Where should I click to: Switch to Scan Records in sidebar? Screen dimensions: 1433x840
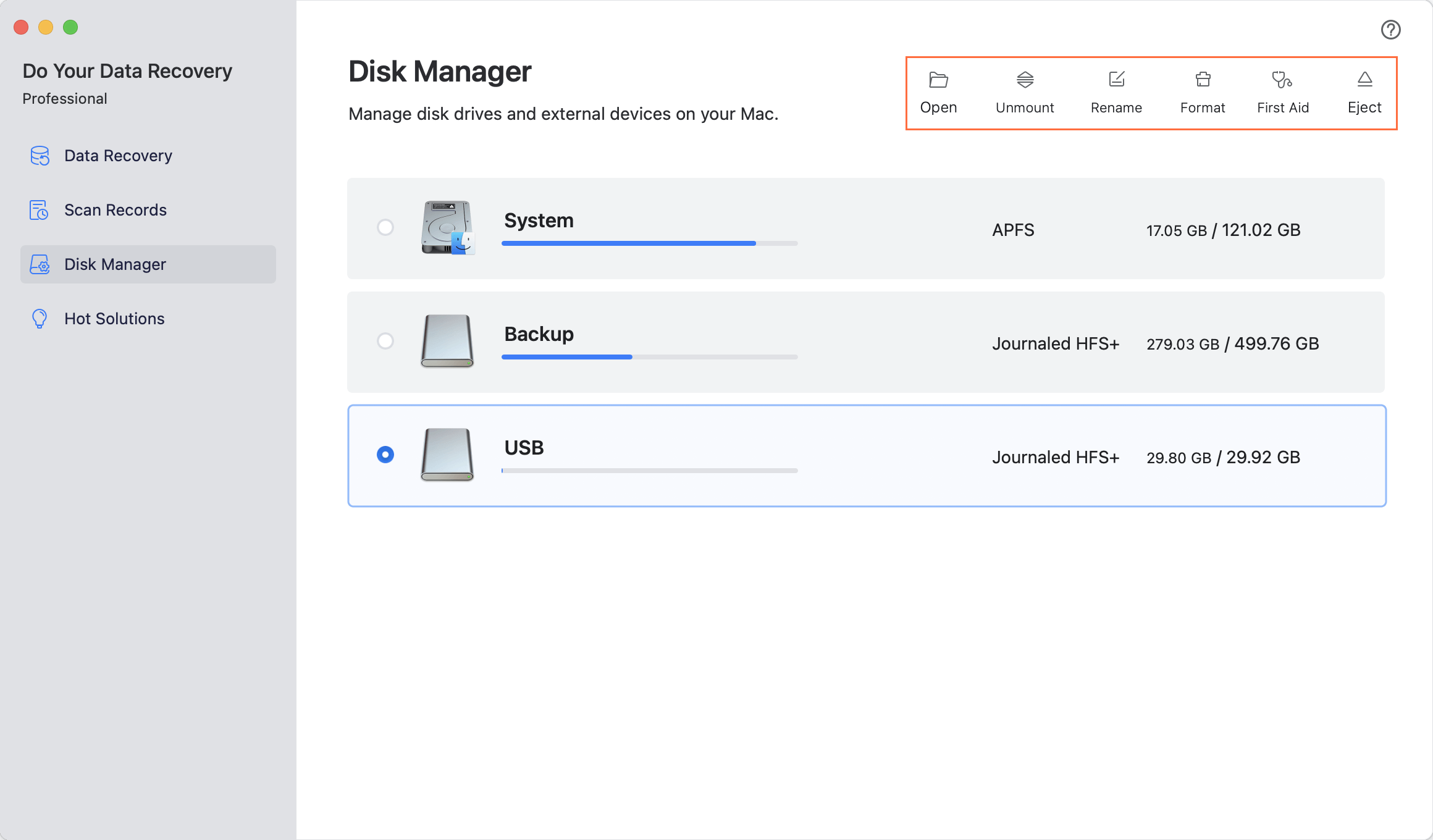tap(115, 210)
